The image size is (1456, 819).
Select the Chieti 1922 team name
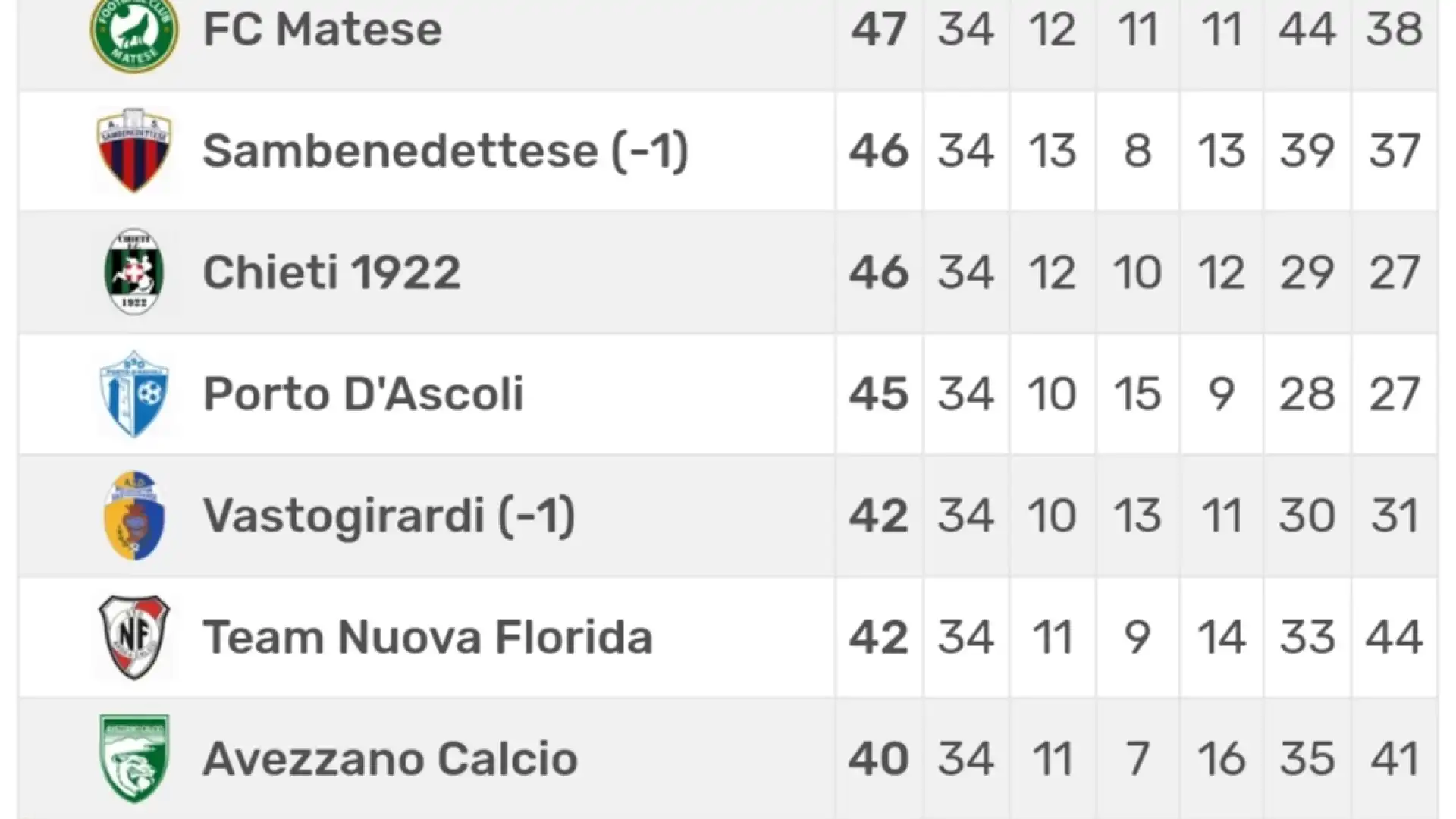pos(331,272)
